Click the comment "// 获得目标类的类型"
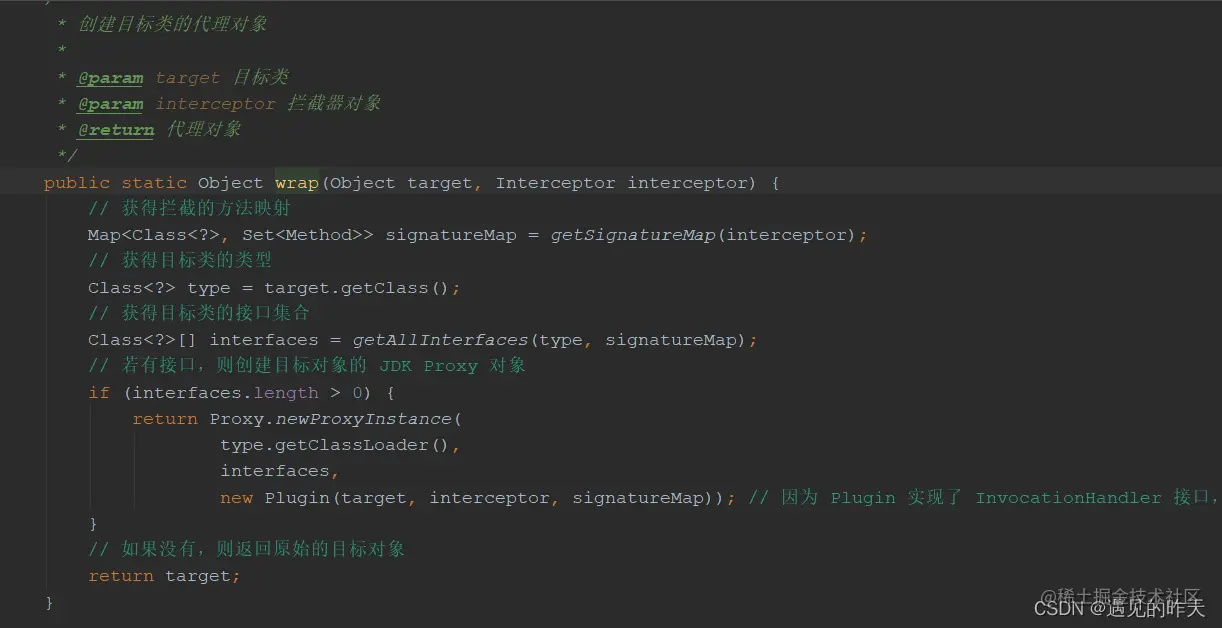This screenshot has height=628, width=1222. click(180, 260)
